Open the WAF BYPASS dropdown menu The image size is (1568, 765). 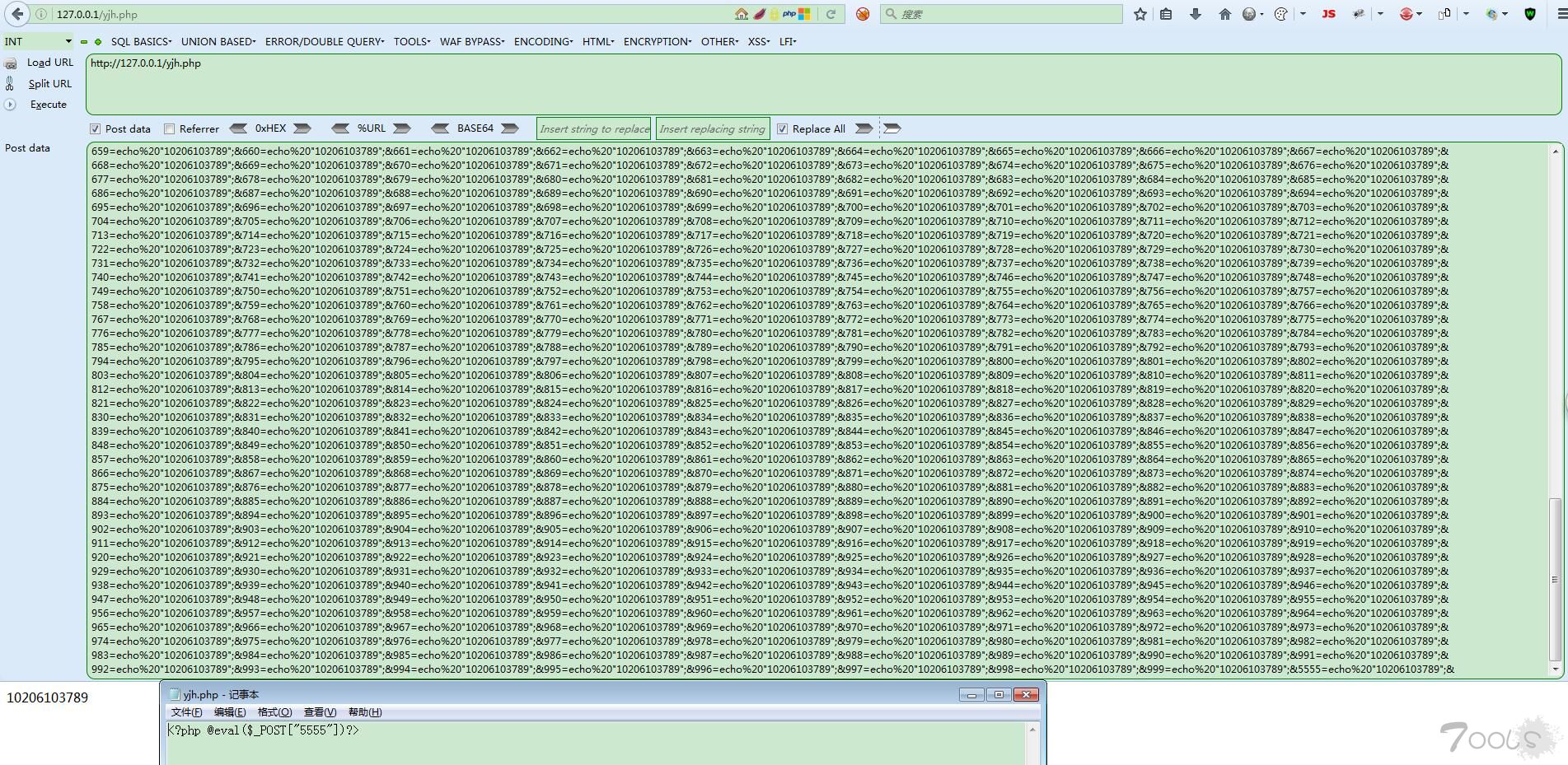pos(472,41)
